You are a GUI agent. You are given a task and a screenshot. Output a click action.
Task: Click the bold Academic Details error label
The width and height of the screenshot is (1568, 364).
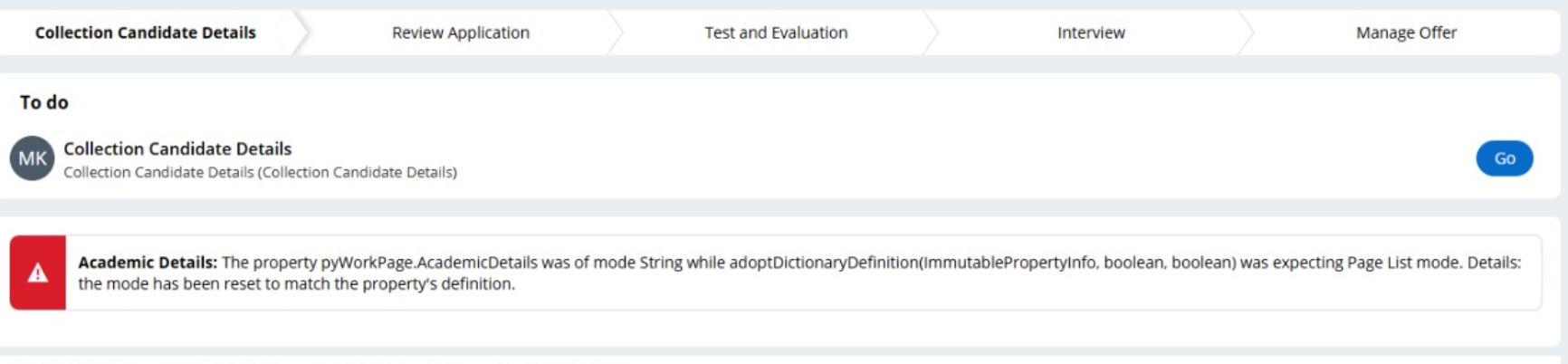(148, 263)
